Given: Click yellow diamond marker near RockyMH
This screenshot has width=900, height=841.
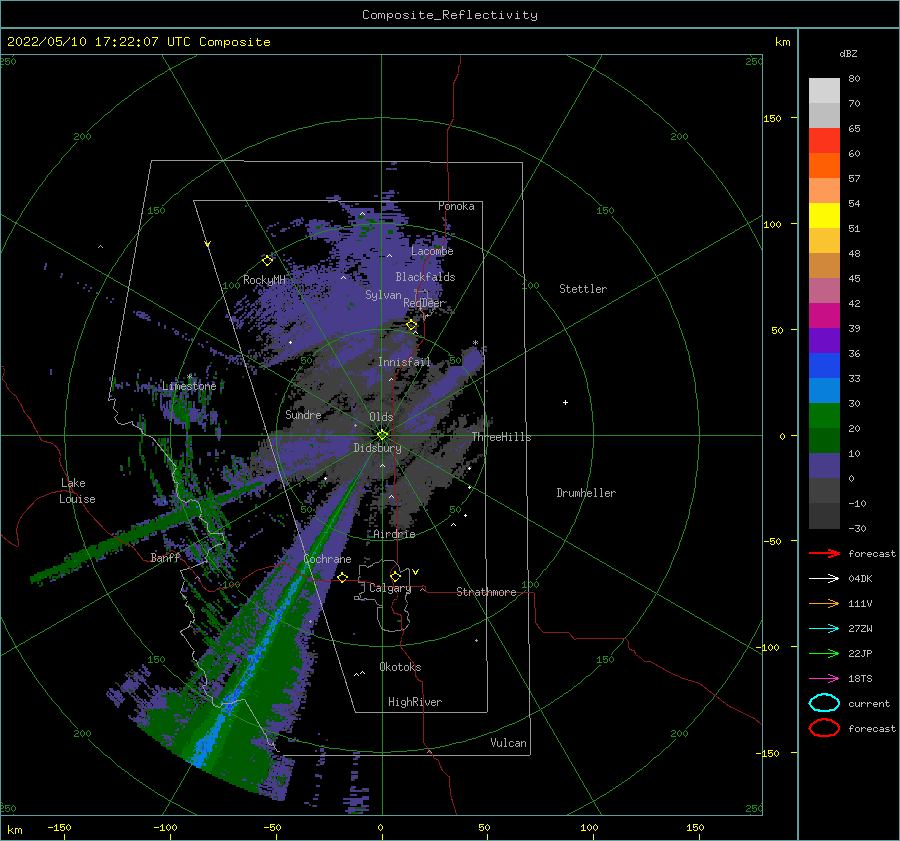Looking at the screenshot, I should point(267,260).
